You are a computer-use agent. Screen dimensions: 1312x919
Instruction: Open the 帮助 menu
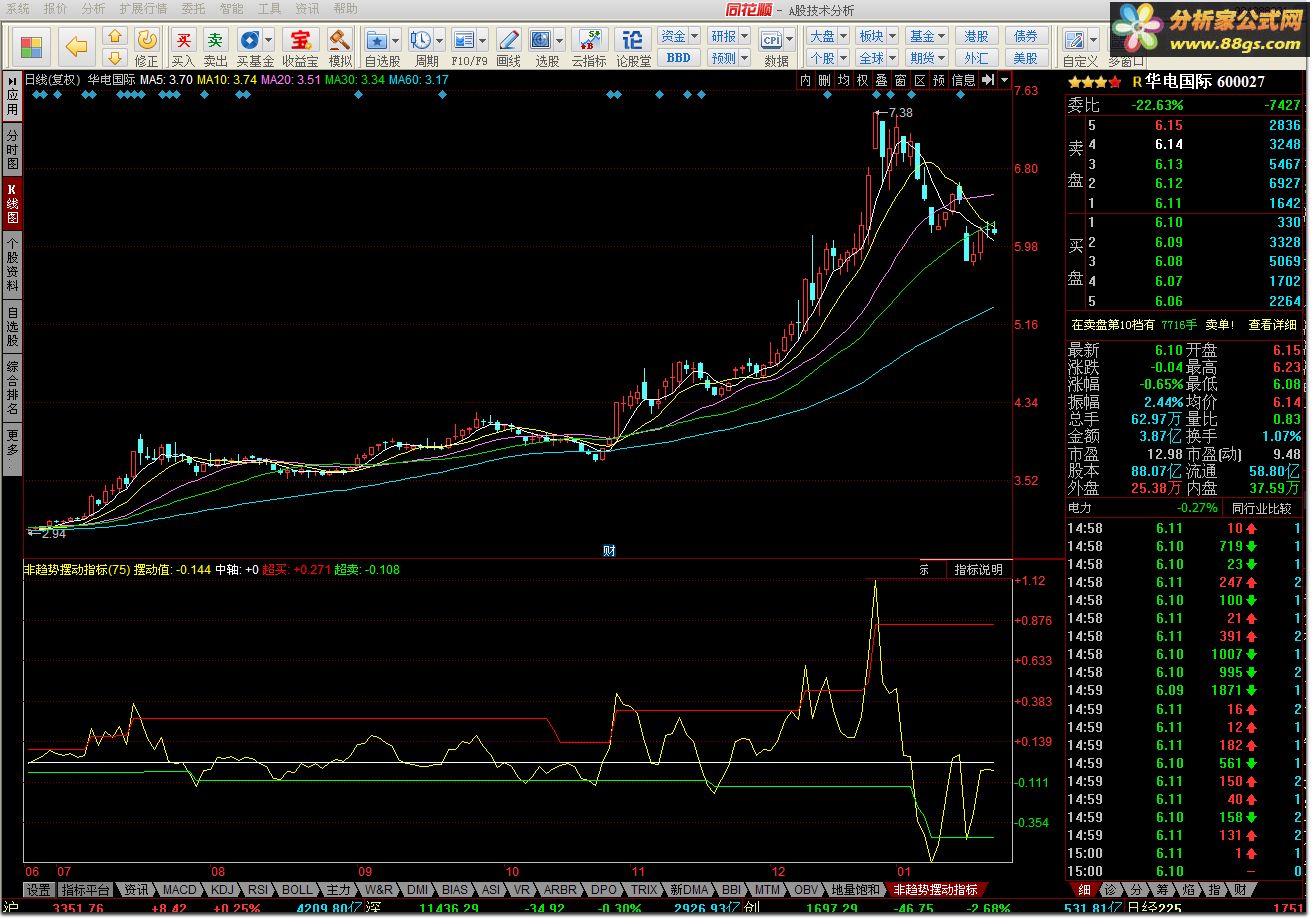[345, 8]
